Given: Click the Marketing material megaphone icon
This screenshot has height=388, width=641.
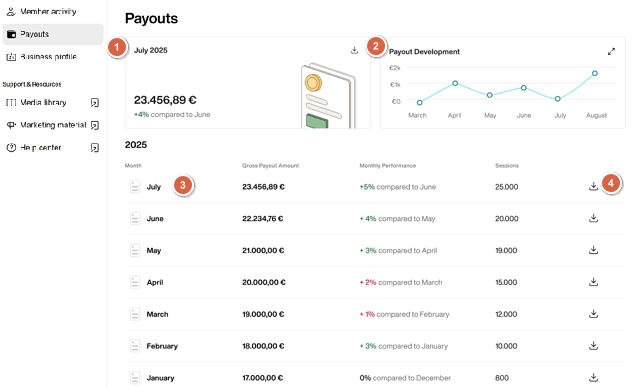Looking at the screenshot, I should 11,125.
